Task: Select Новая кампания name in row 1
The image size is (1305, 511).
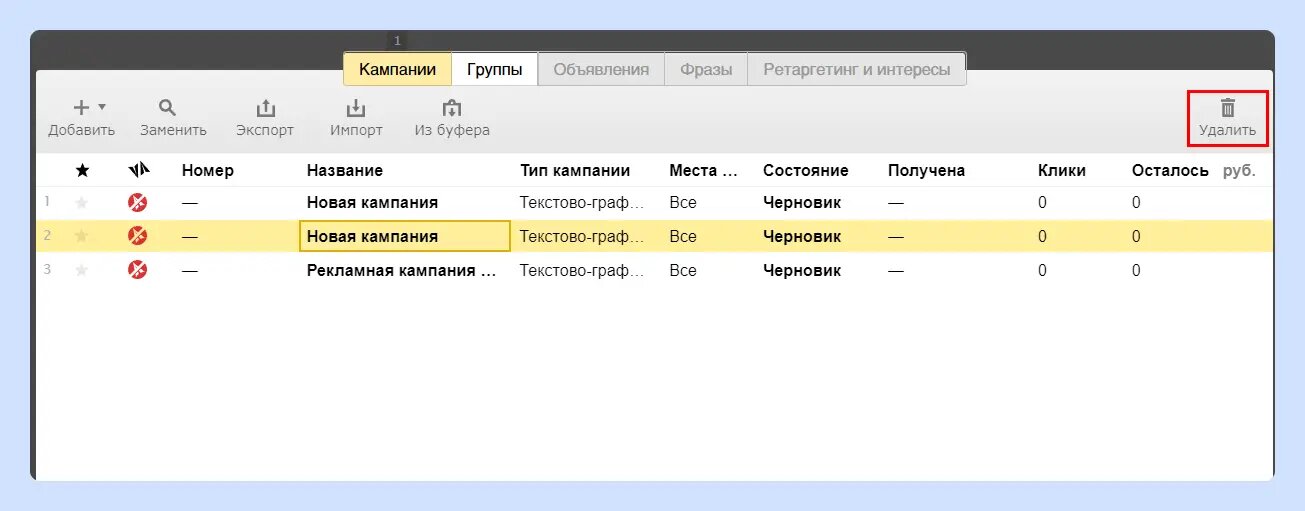Action: [372, 203]
